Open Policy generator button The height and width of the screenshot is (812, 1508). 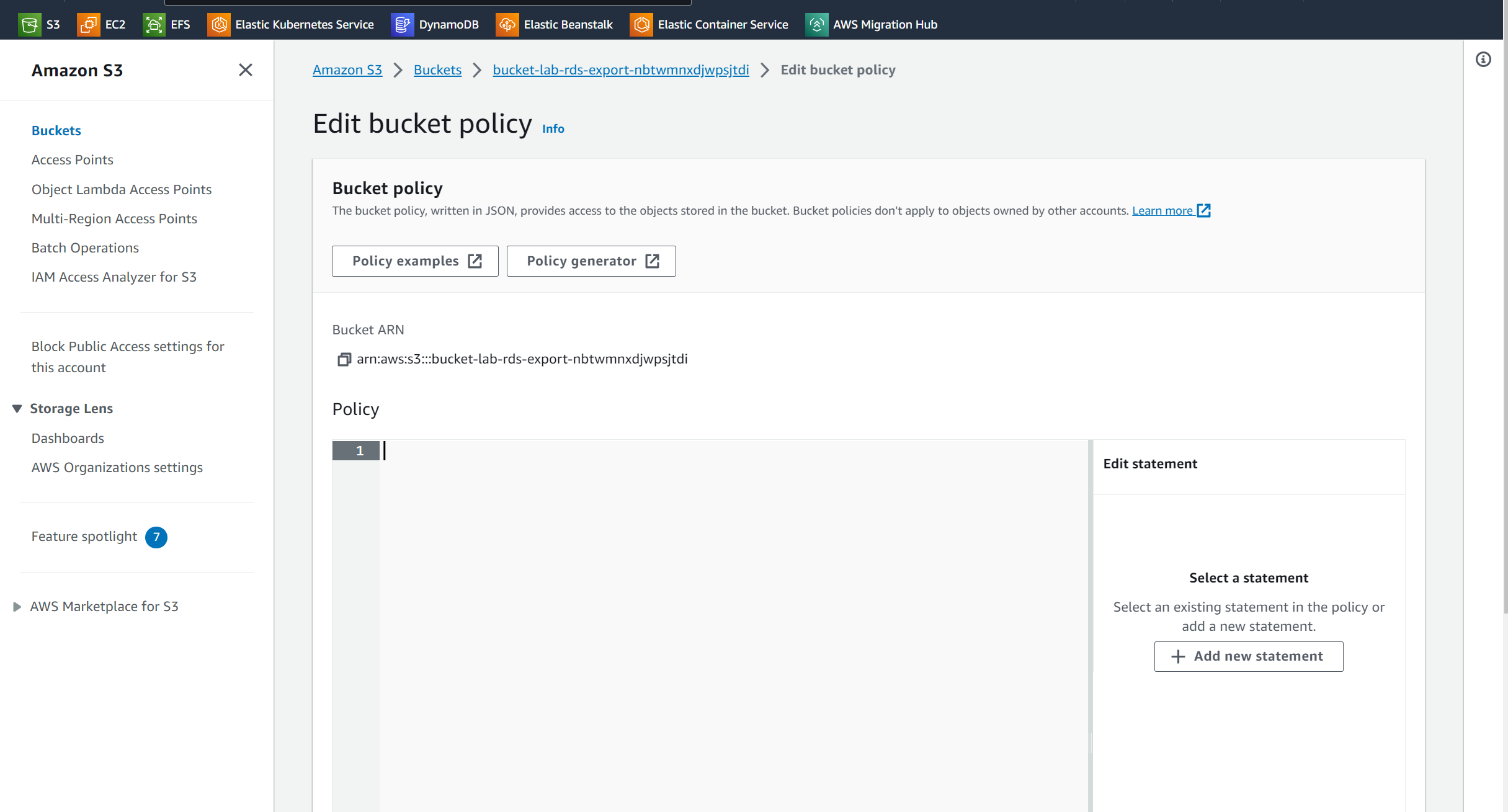click(591, 261)
